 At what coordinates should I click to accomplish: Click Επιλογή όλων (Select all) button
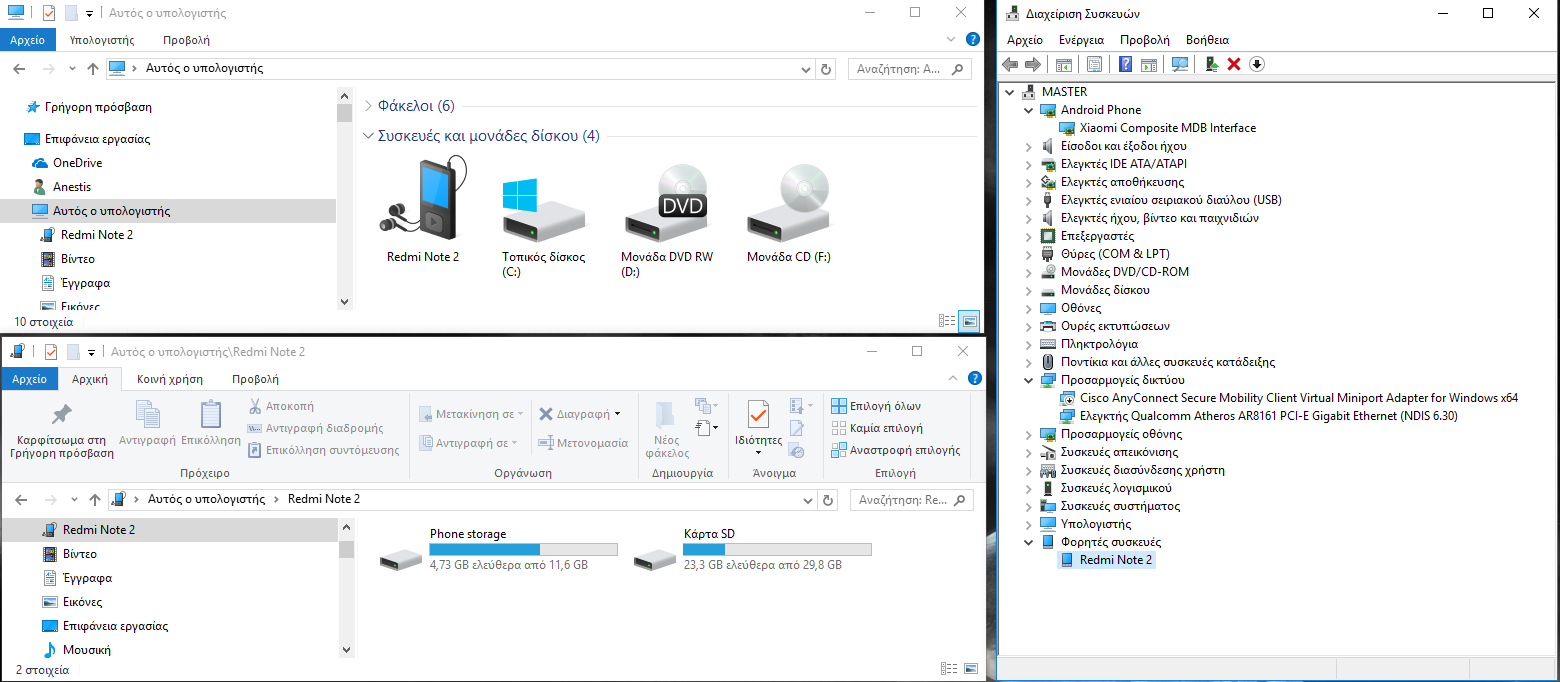coord(876,406)
